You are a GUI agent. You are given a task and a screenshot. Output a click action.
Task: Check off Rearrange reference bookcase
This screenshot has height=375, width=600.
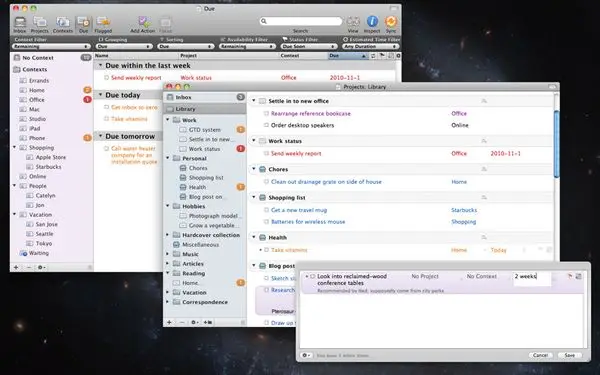point(266,114)
